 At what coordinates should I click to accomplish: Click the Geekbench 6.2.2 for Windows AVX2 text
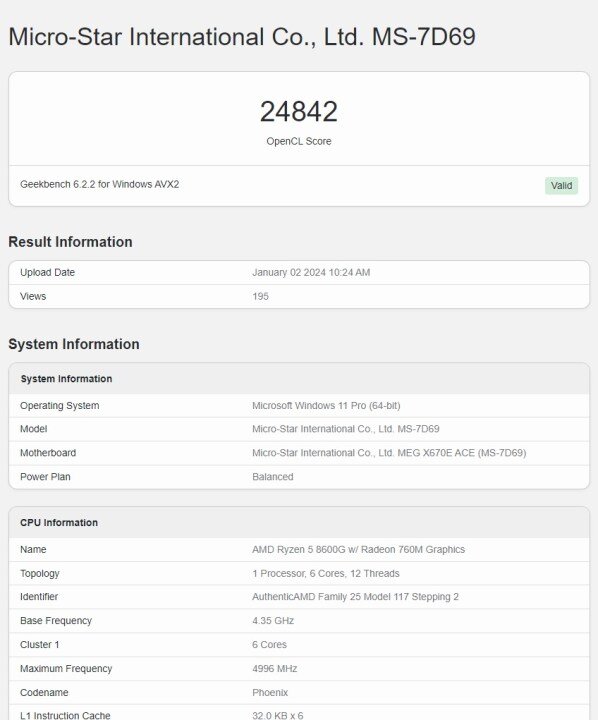click(x=100, y=184)
